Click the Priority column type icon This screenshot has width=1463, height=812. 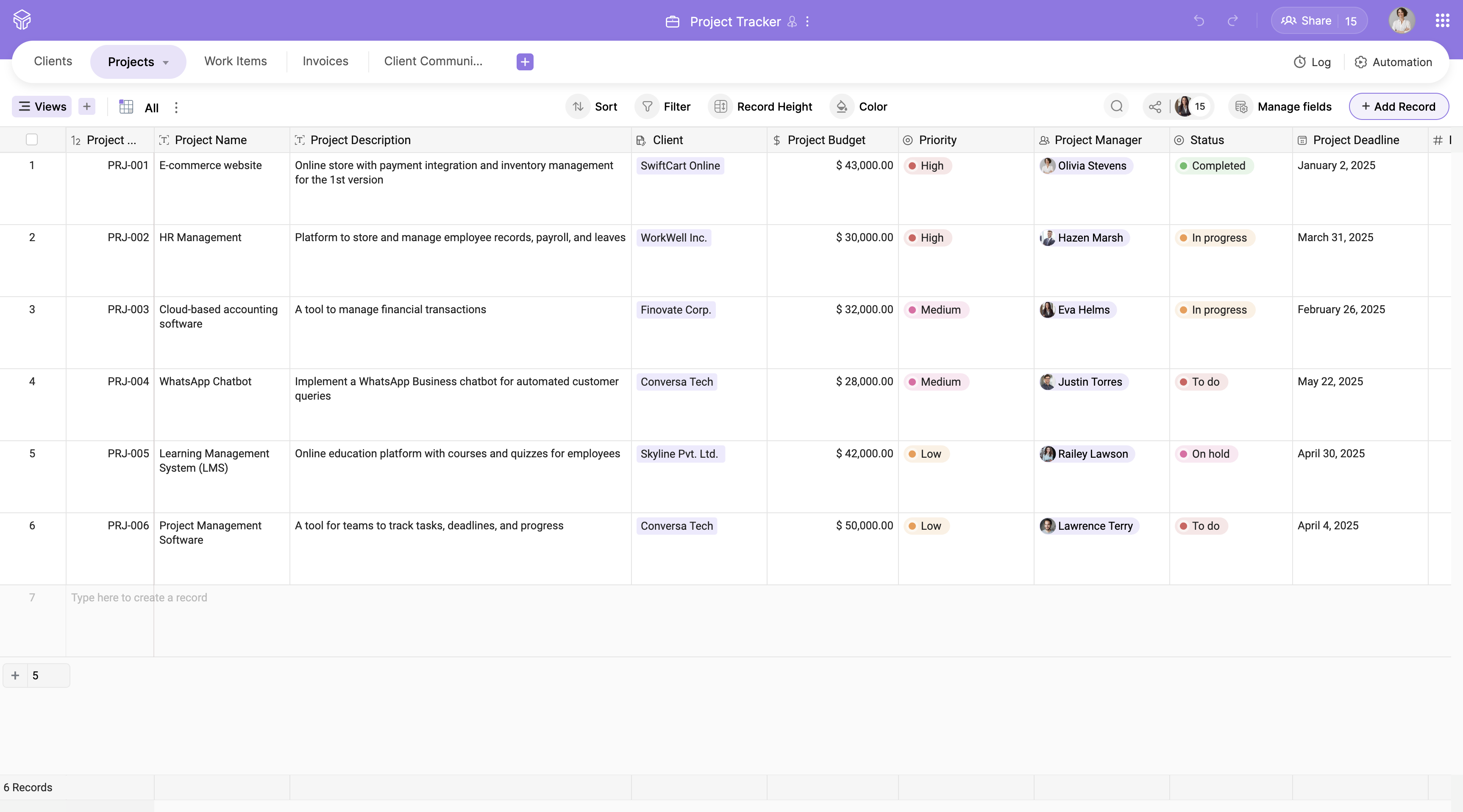(907, 140)
